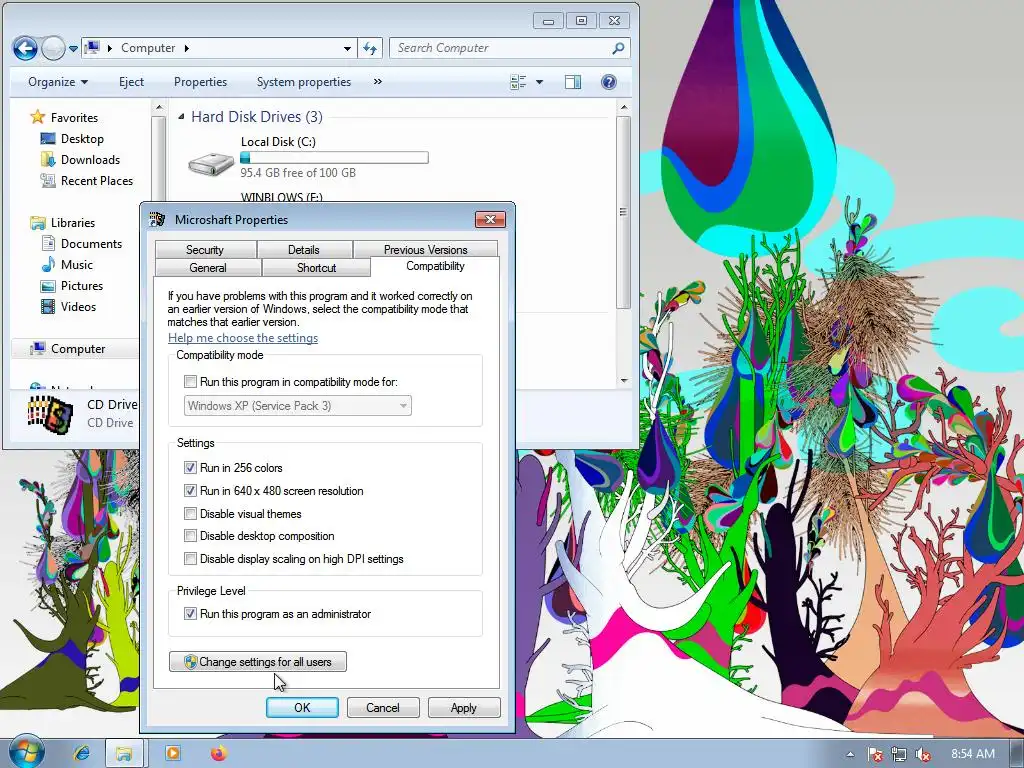
Task: Close the Microshaft Properties dialog
Action: pyautogui.click(x=490, y=219)
